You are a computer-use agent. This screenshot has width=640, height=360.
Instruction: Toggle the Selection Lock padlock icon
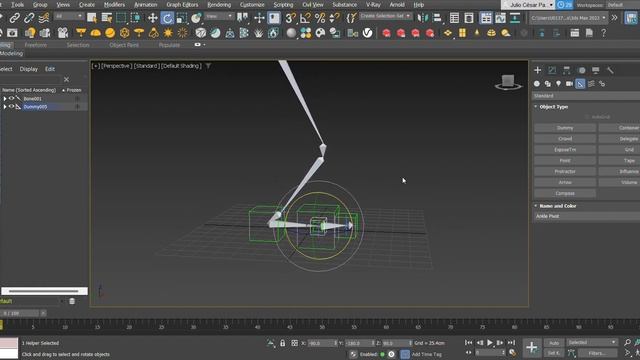point(282,343)
